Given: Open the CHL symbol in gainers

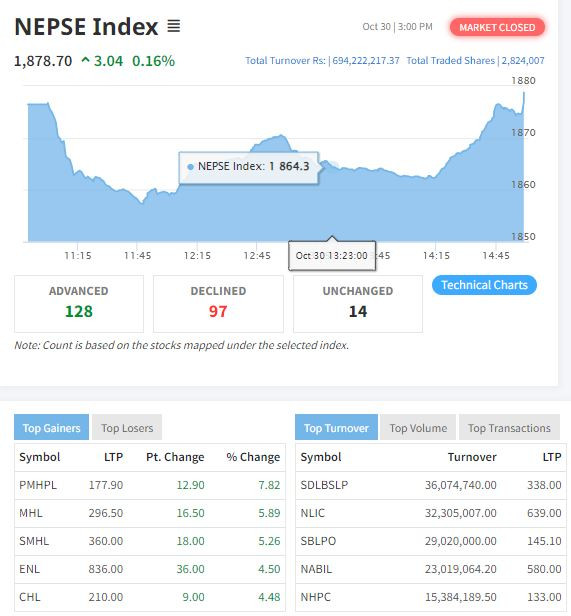Looking at the screenshot, I should pyautogui.click(x=30, y=597).
